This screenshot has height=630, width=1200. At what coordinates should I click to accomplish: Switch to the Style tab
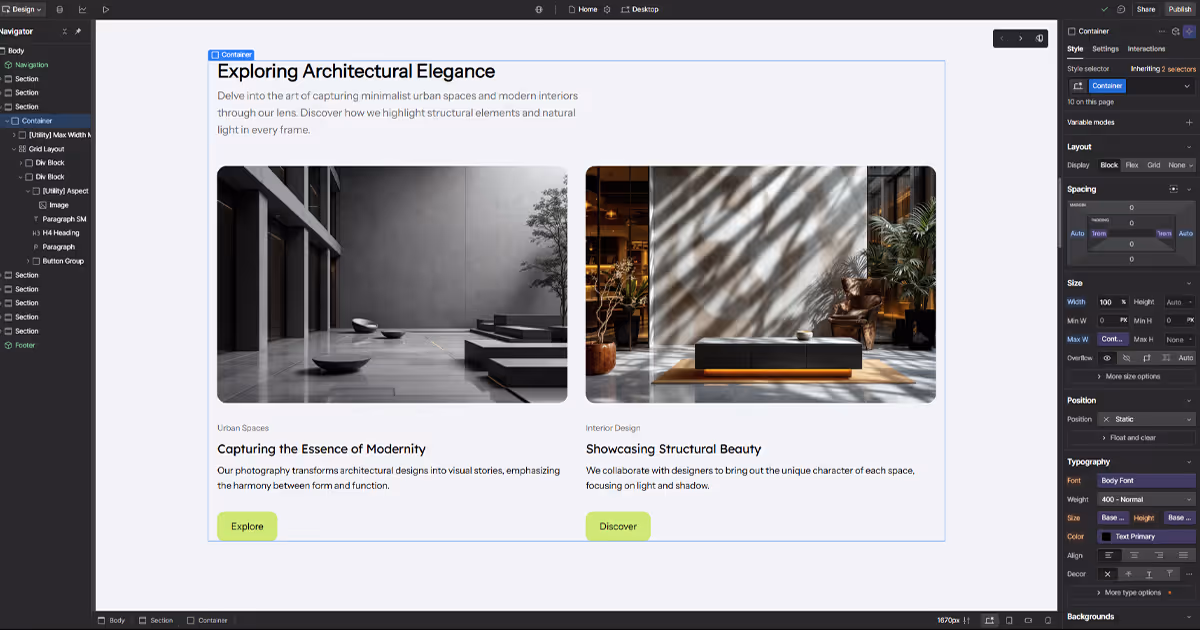pyautogui.click(x=1075, y=49)
